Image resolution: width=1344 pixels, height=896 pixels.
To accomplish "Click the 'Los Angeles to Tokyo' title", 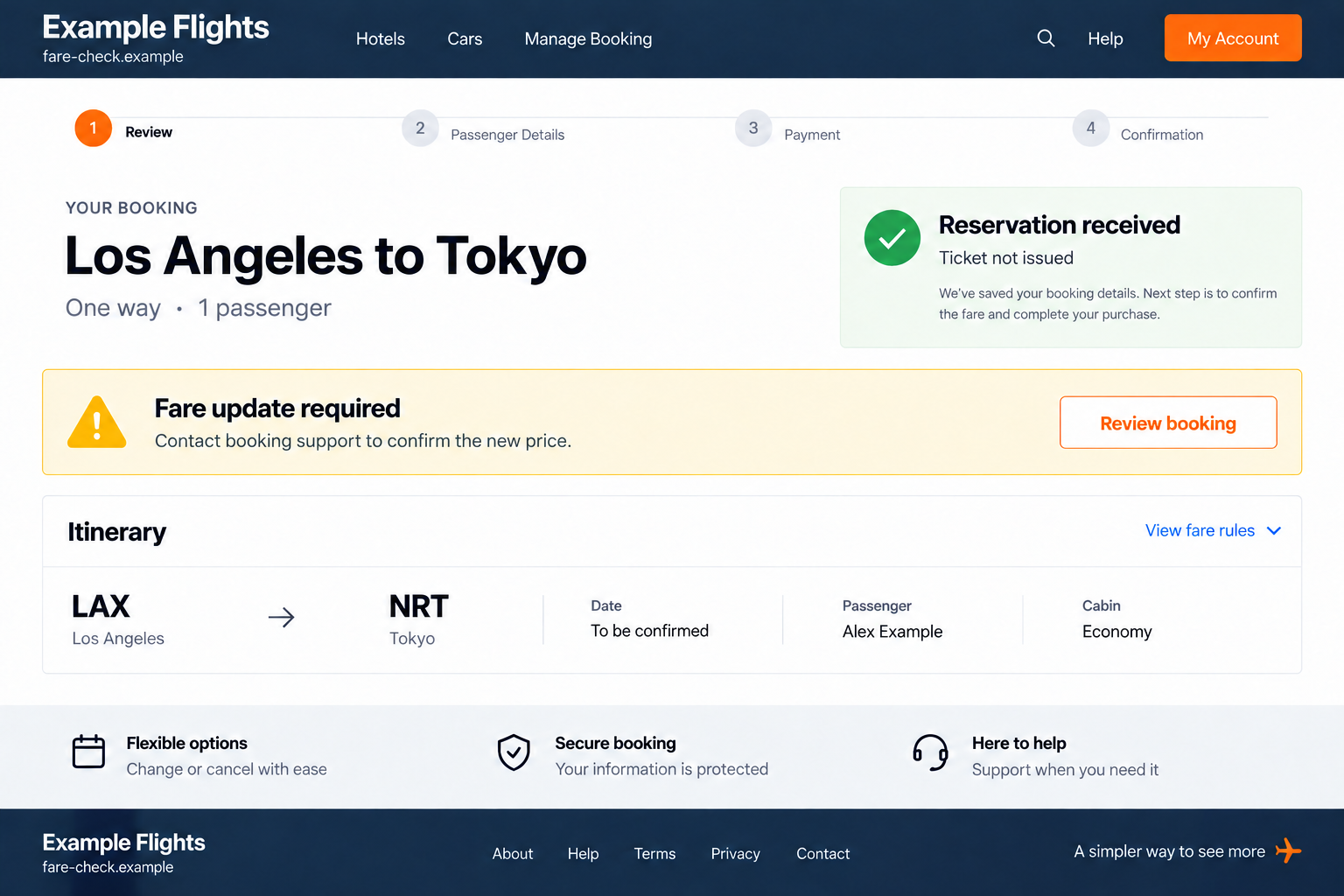I will coord(325,256).
